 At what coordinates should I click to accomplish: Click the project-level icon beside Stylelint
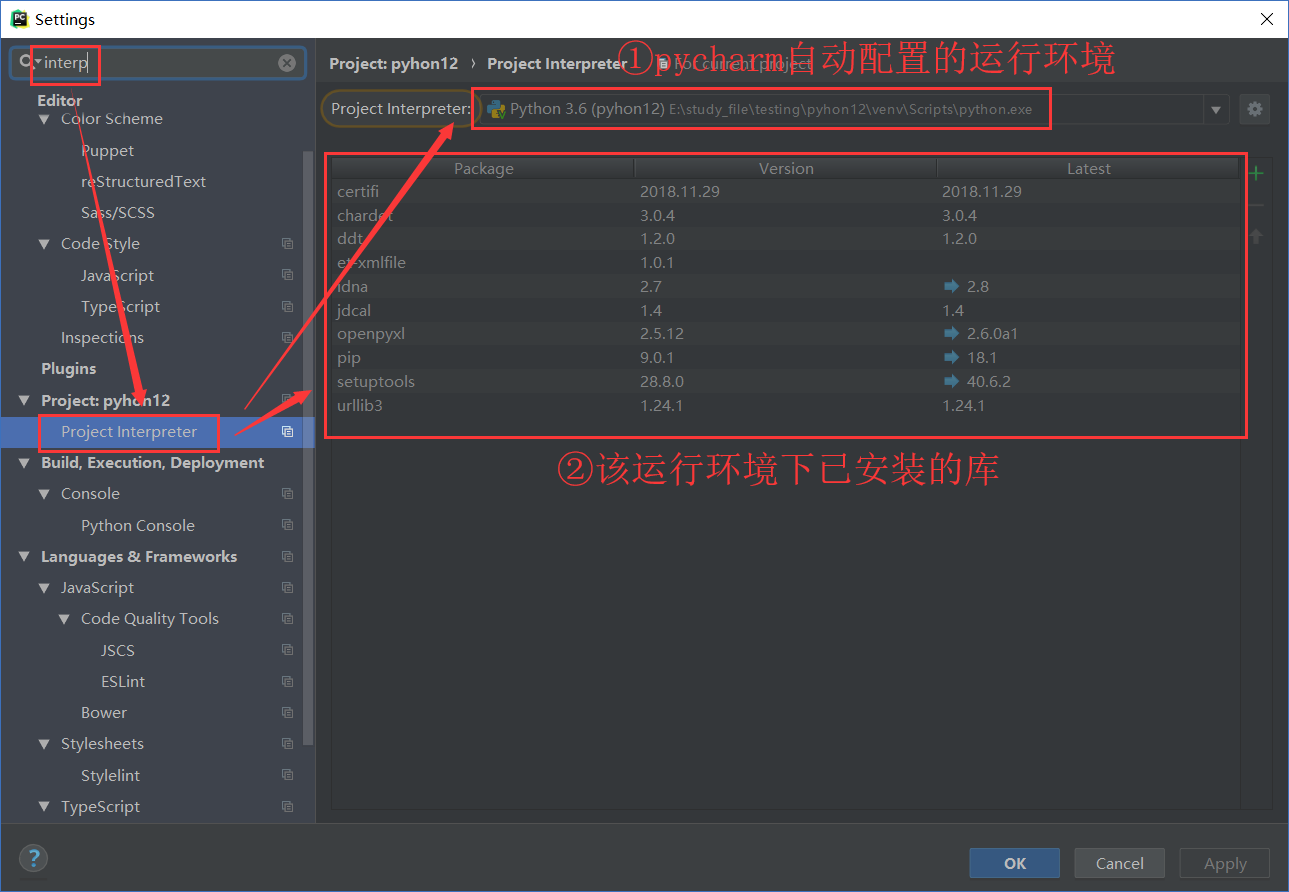click(287, 775)
